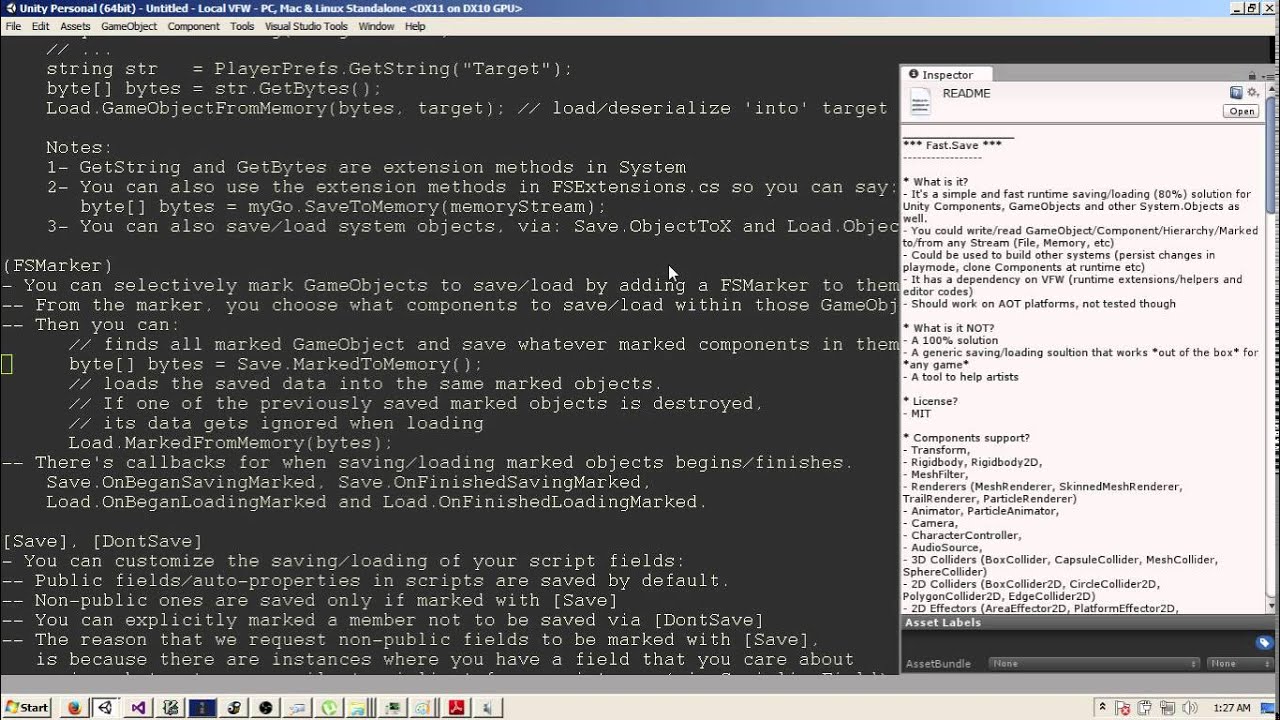The width and height of the screenshot is (1280, 720).
Task: Click the 1:27 AM taskbar clock
Action: (x=1232, y=708)
